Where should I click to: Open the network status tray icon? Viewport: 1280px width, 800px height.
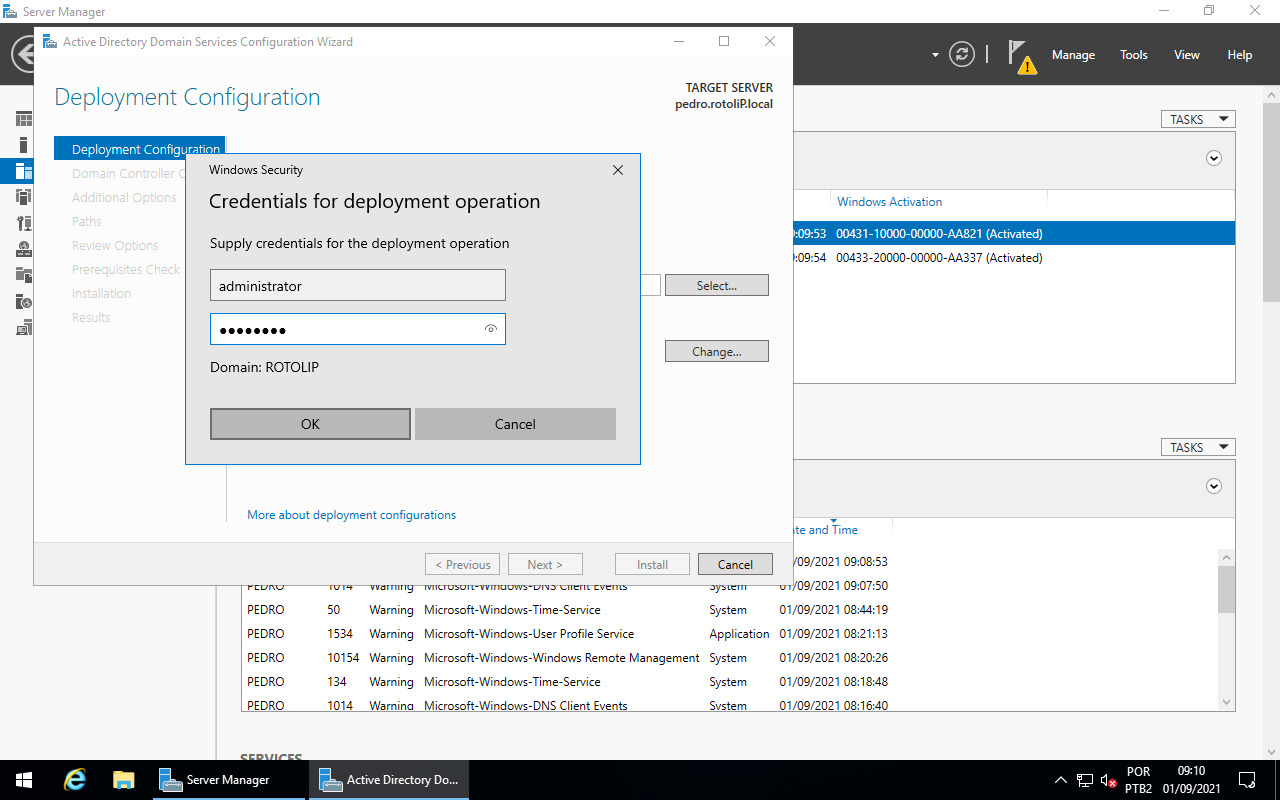click(x=1084, y=779)
